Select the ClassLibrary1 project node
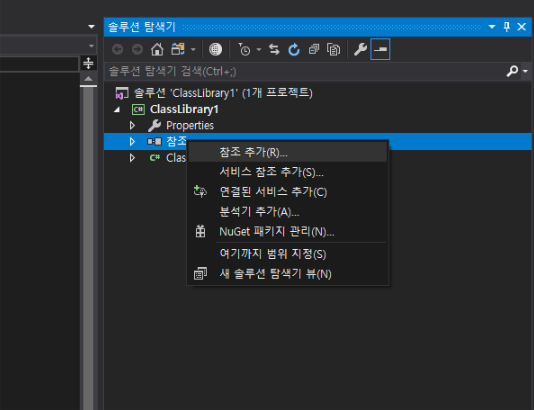Screen dimensions: 534x410 (x=184, y=109)
